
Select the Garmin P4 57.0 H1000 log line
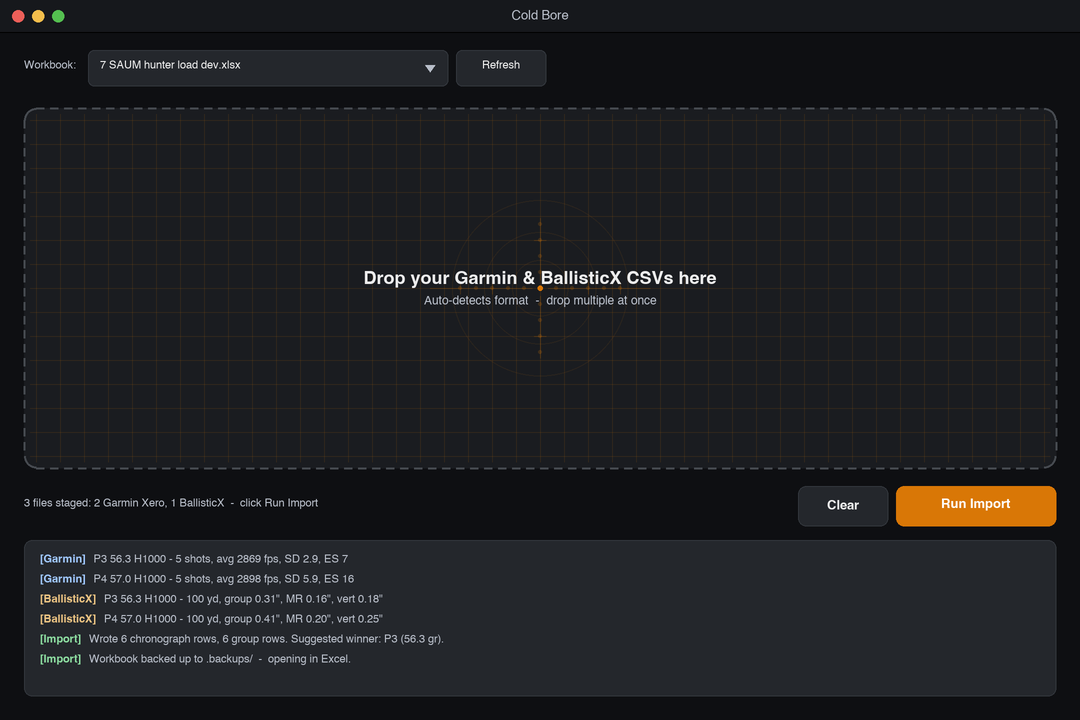(197, 579)
